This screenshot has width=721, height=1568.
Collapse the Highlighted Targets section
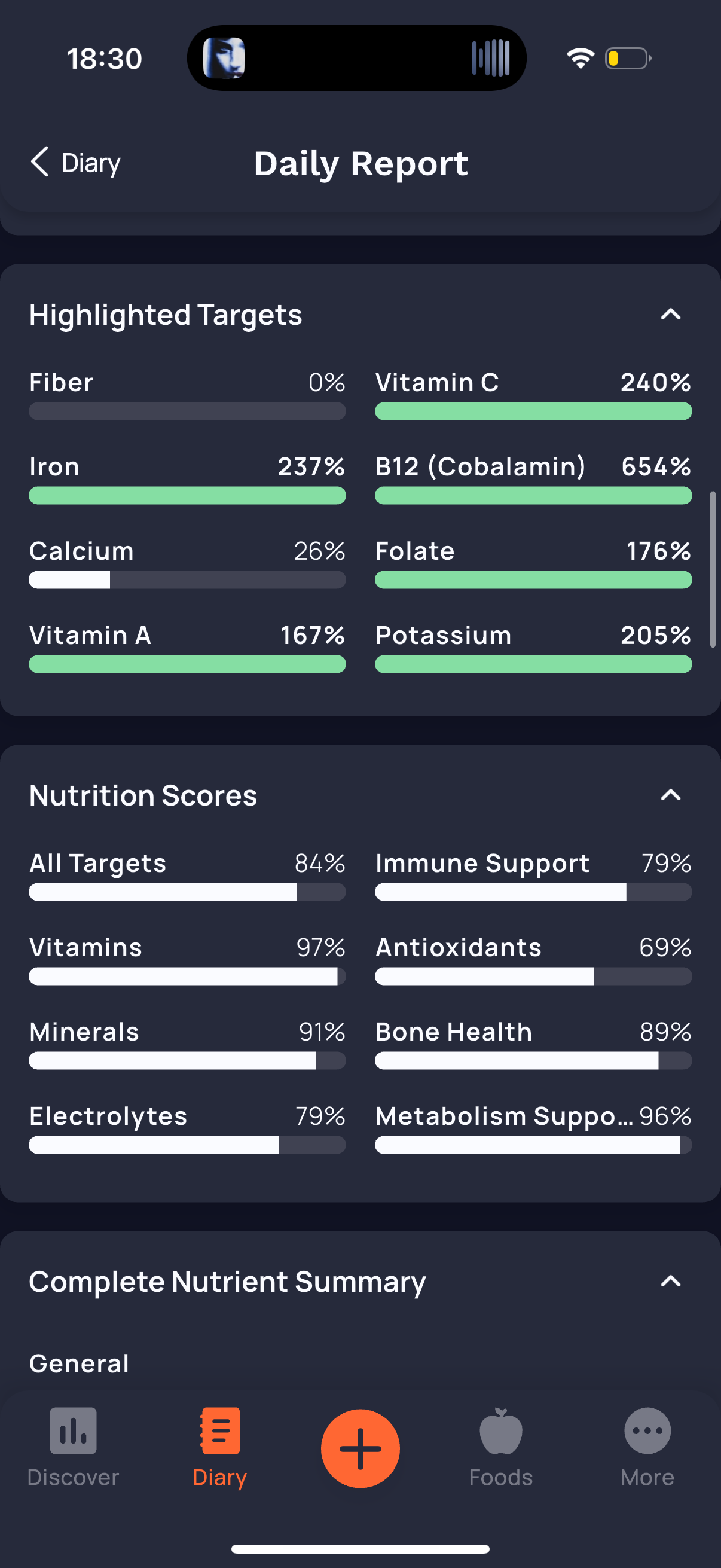click(x=671, y=315)
